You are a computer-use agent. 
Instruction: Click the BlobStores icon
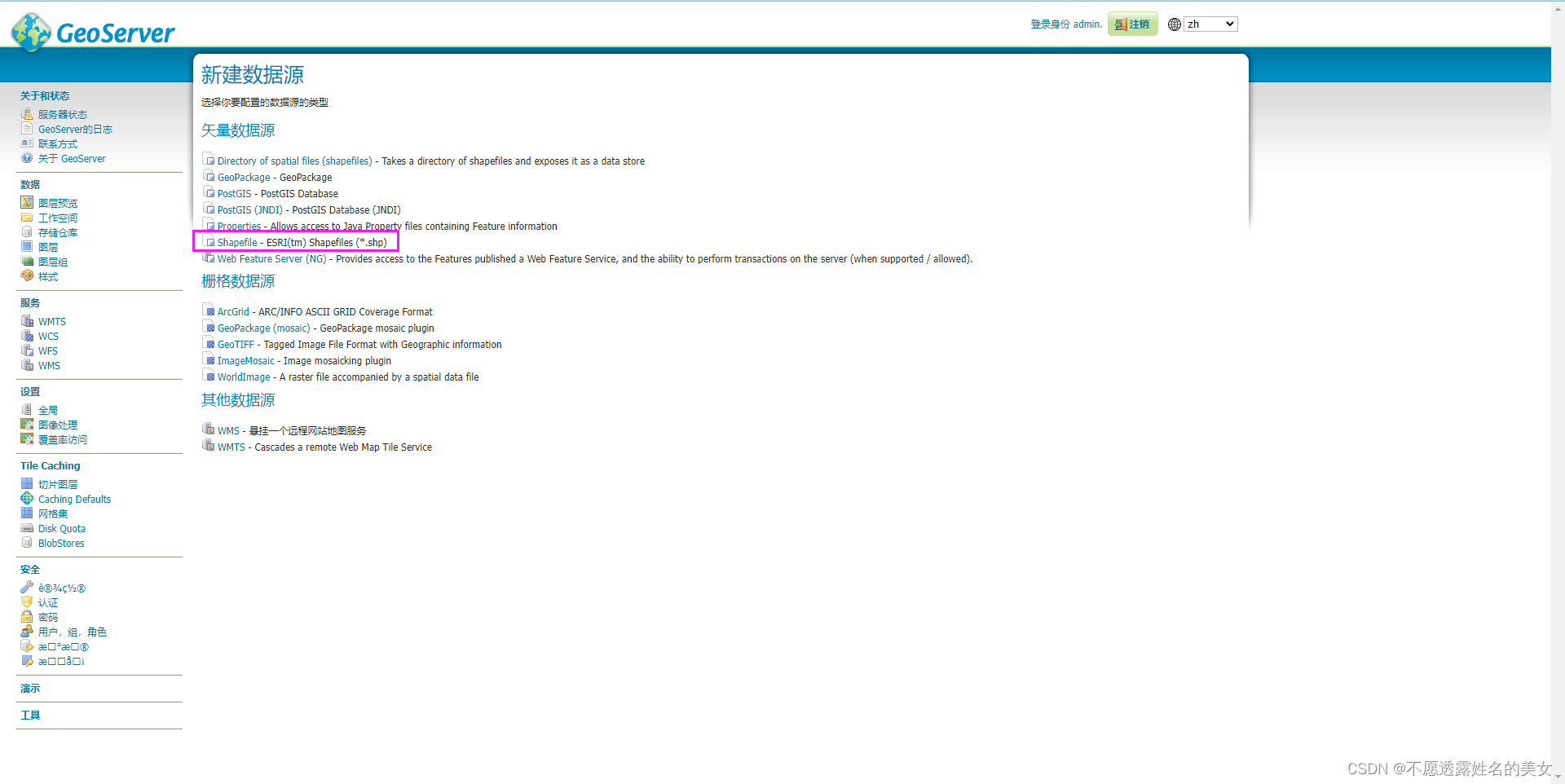point(27,543)
